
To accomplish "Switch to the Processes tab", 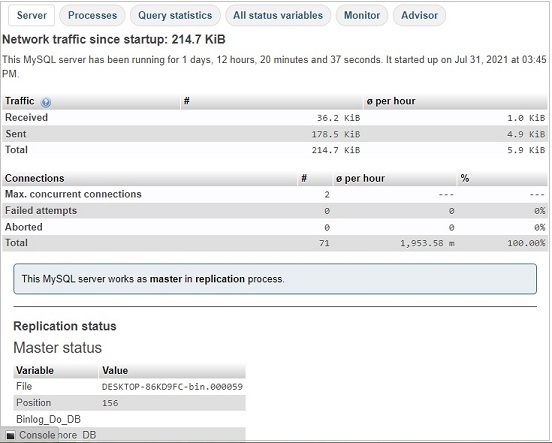I will click(x=92, y=15).
